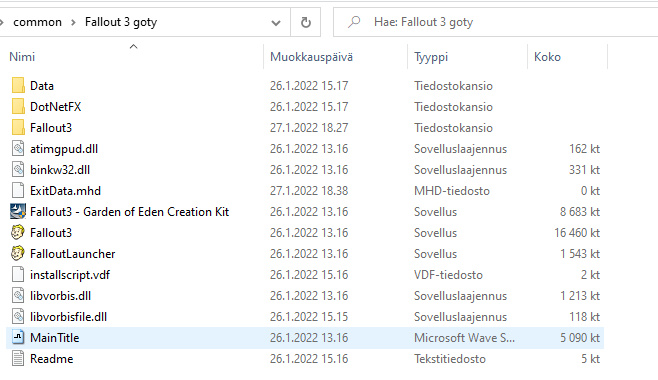Click the 27.1.2022 18.38 date cell
The height and width of the screenshot is (380, 658).
click(309, 190)
